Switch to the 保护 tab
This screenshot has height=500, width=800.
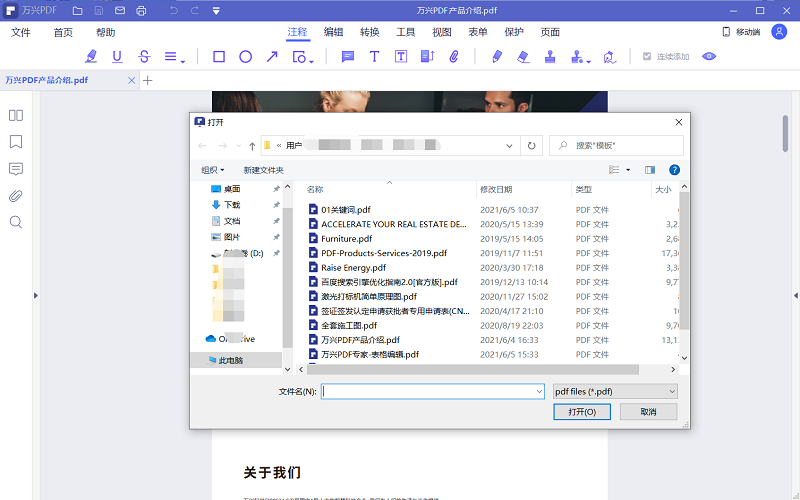pos(514,32)
